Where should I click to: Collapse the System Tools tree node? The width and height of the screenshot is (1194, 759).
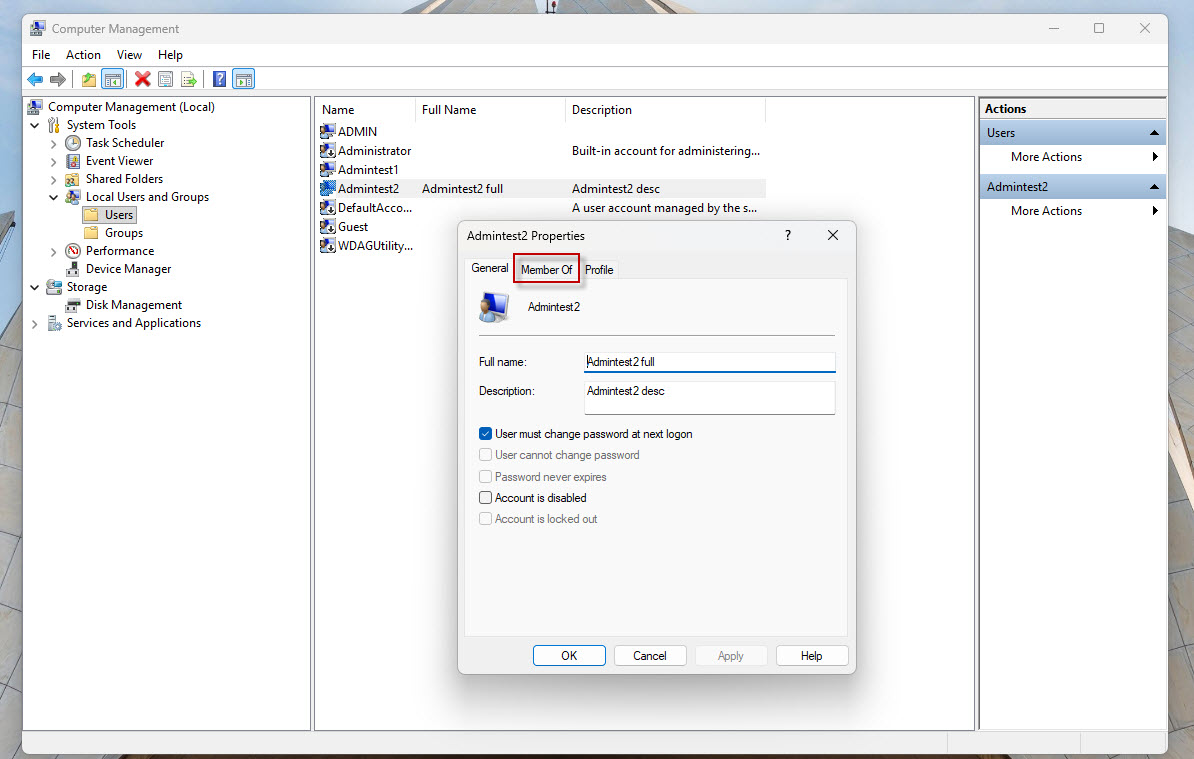[x=34, y=126]
